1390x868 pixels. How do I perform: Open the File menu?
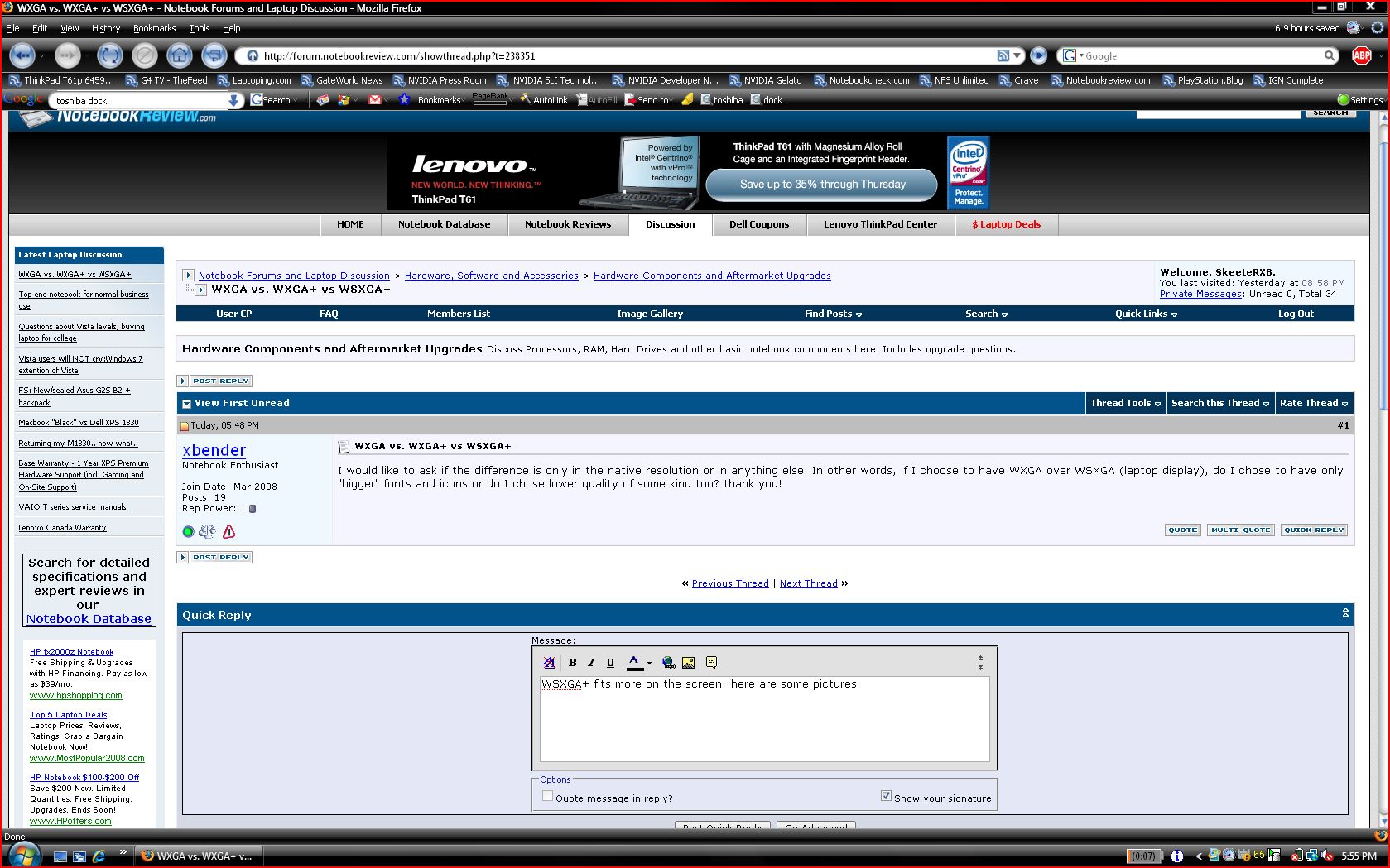12,28
